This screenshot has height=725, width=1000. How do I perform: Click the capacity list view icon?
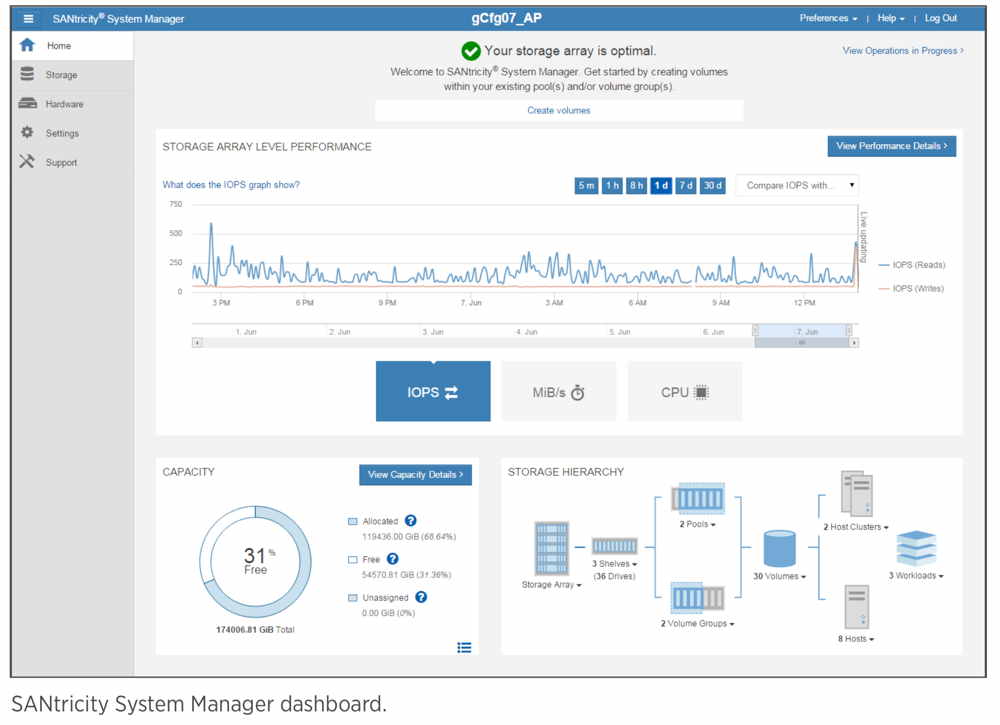click(464, 648)
